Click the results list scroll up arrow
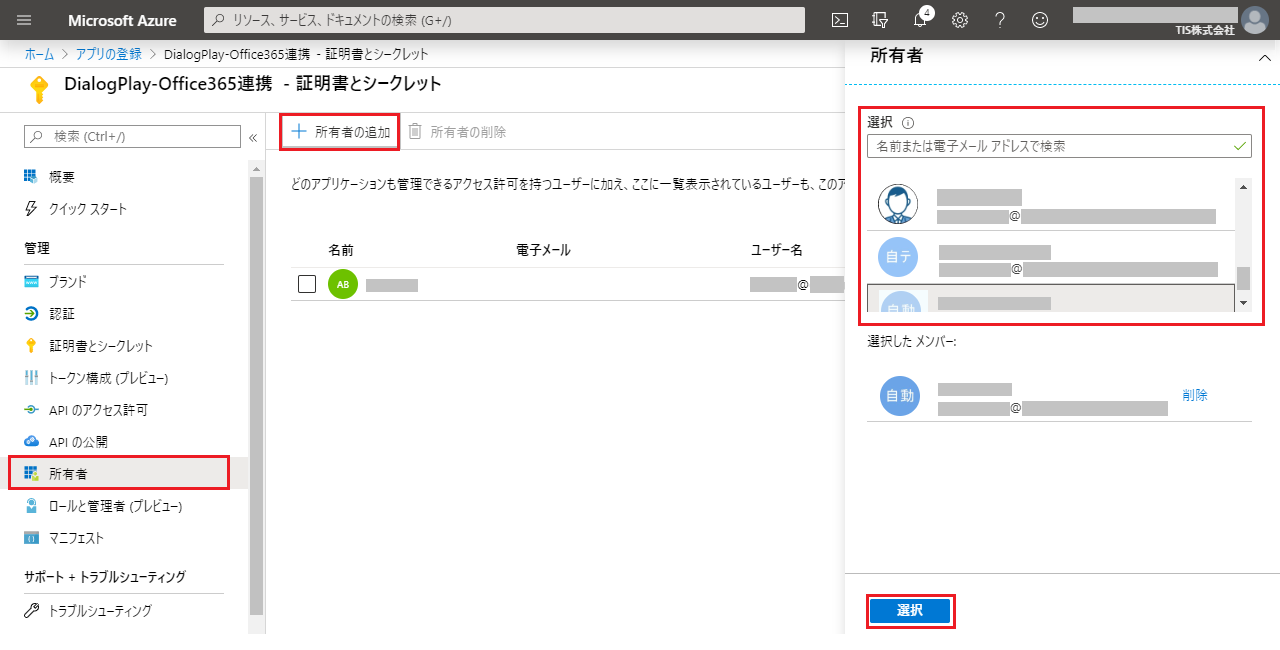 [1244, 186]
